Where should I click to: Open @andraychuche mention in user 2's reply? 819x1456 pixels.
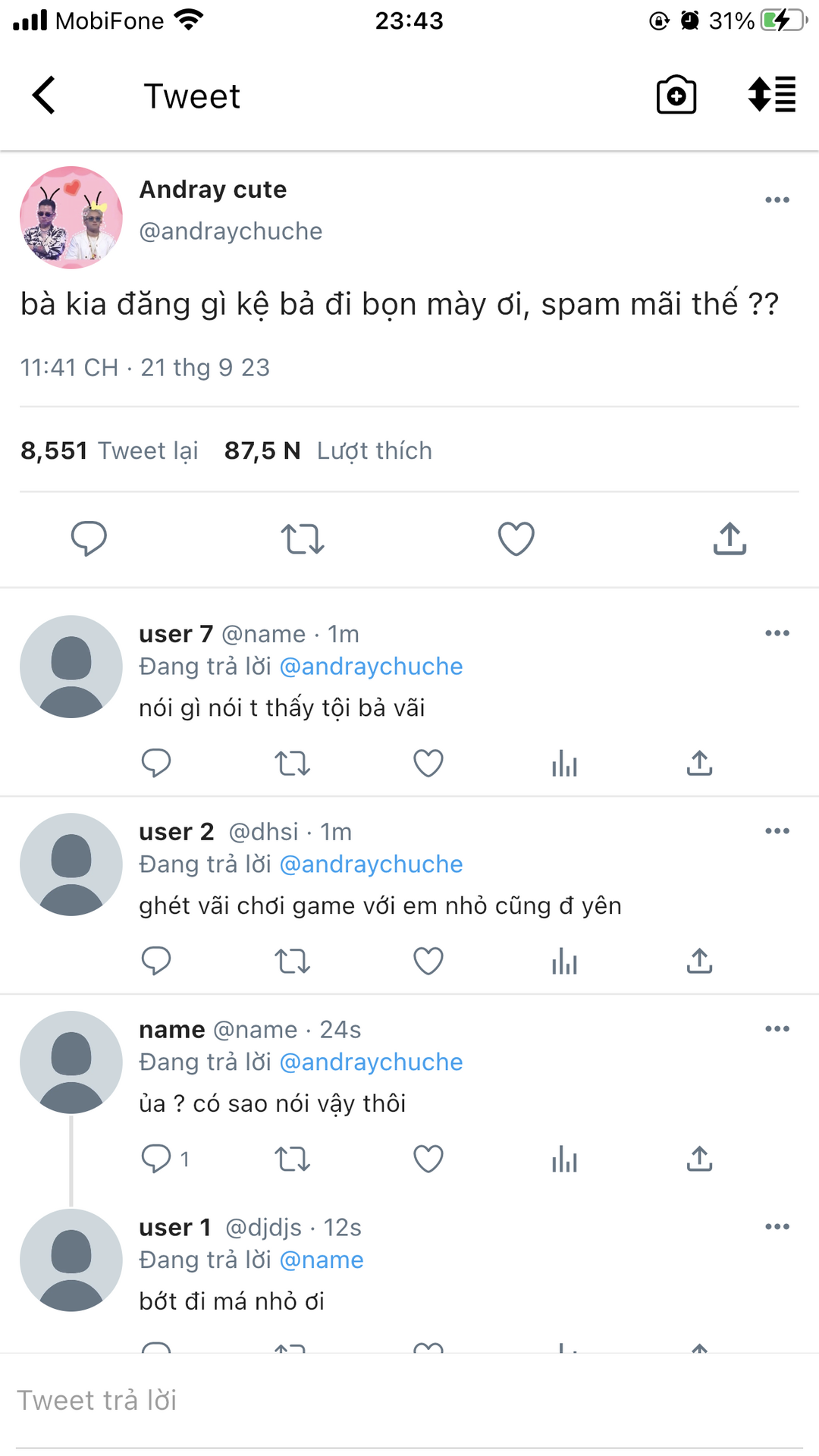click(x=371, y=864)
